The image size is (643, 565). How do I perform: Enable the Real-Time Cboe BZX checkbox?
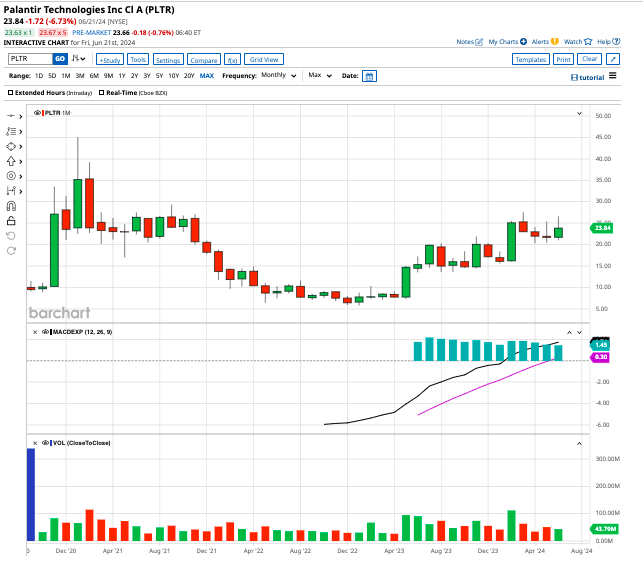pyautogui.click(x=101, y=93)
